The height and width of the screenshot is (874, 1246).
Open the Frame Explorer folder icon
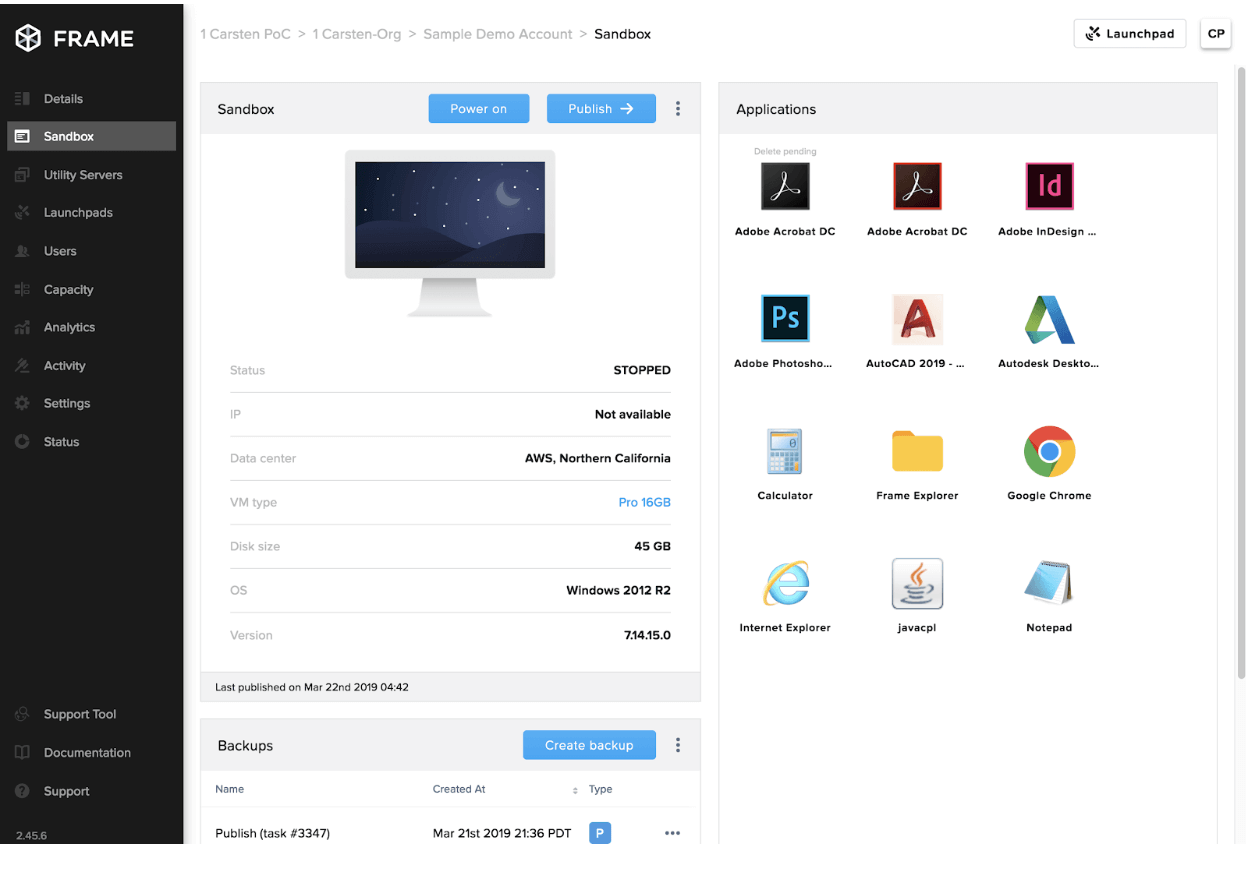pyautogui.click(x=917, y=451)
